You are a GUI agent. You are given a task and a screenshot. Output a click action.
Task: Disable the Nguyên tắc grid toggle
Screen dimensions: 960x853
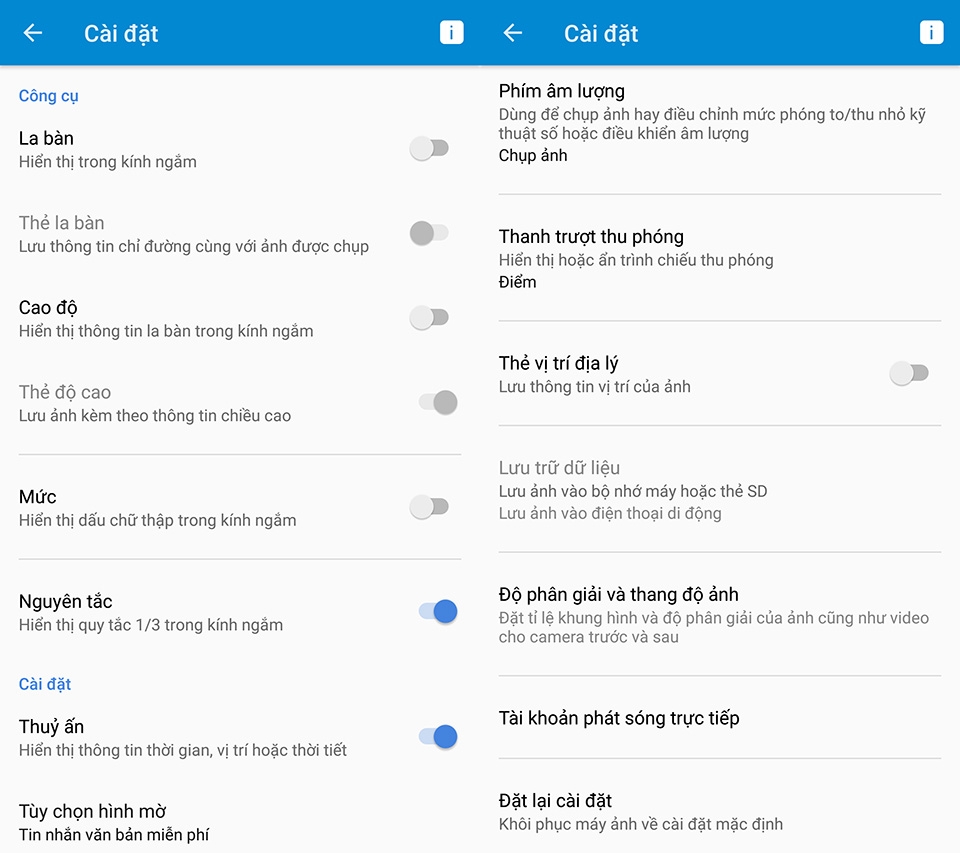point(438,611)
